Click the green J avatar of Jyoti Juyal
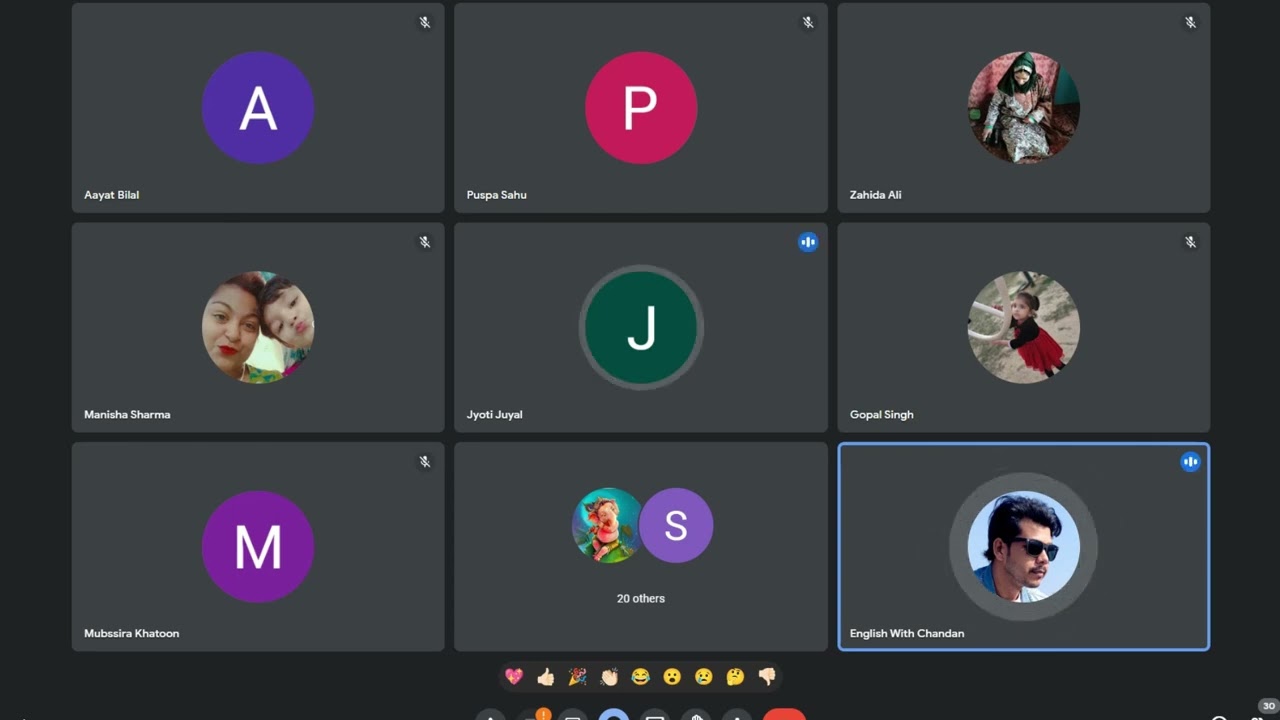The height and width of the screenshot is (720, 1280). coord(641,327)
